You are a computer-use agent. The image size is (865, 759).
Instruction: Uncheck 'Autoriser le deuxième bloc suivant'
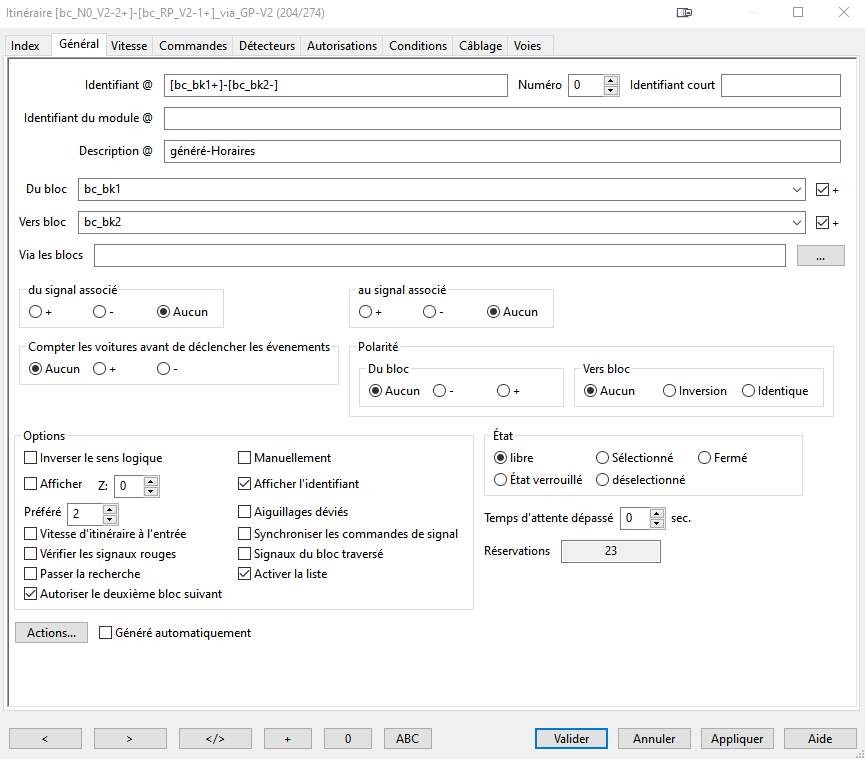click(31, 593)
